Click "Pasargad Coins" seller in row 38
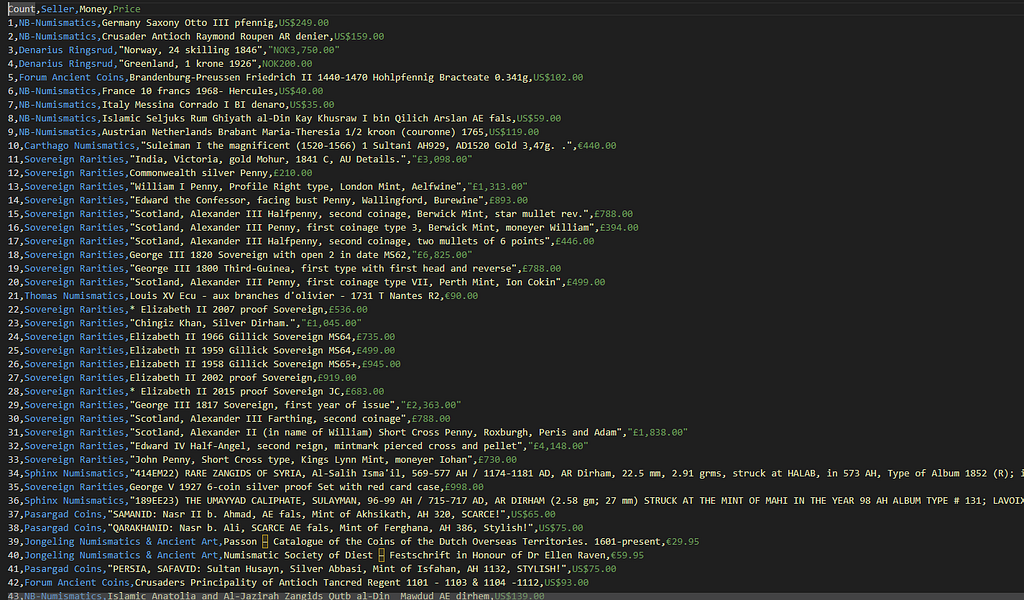The height and width of the screenshot is (600, 1024). [63, 530]
